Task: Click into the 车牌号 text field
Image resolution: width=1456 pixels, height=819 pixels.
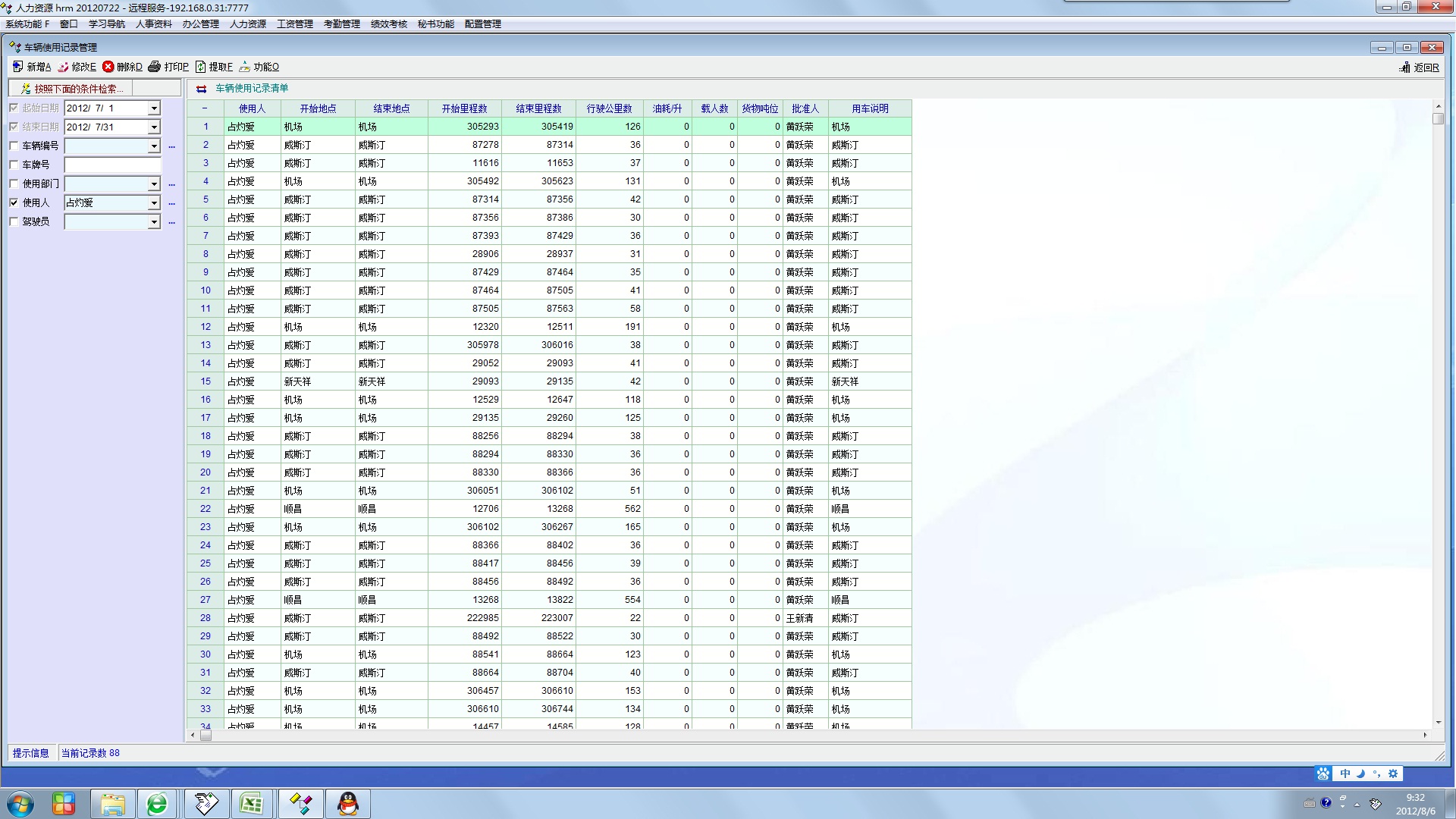Action: pos(112,165)
